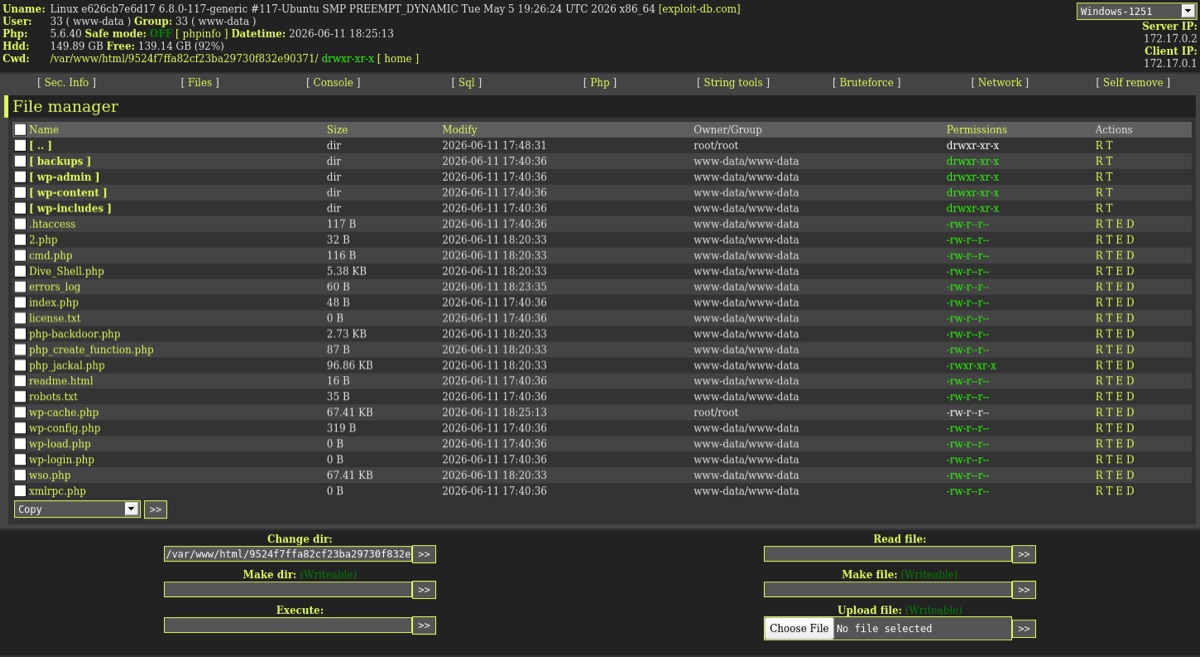
Task: Check the box beside cmd.php
Action: [20, 256]
